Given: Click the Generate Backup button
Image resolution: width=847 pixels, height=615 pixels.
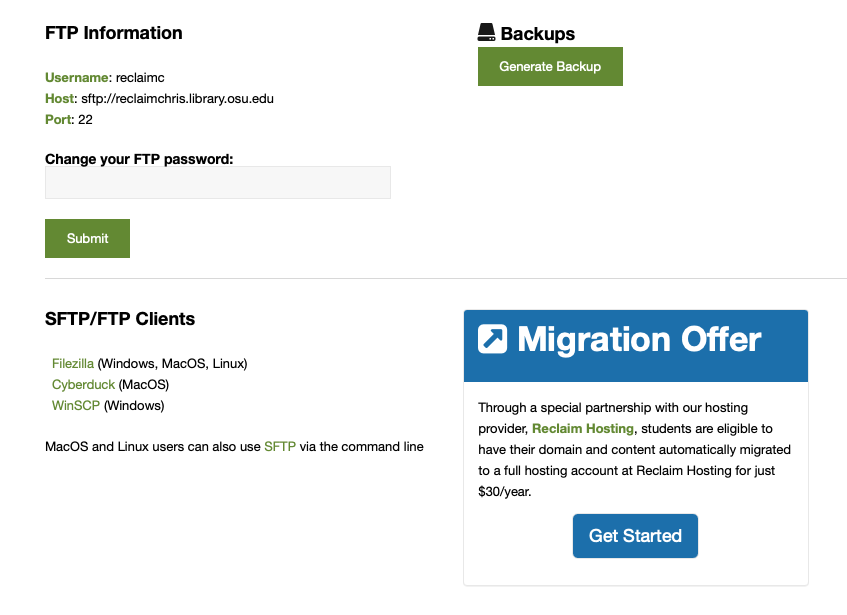Looking at the screenshot, I should tap(550, 66).
